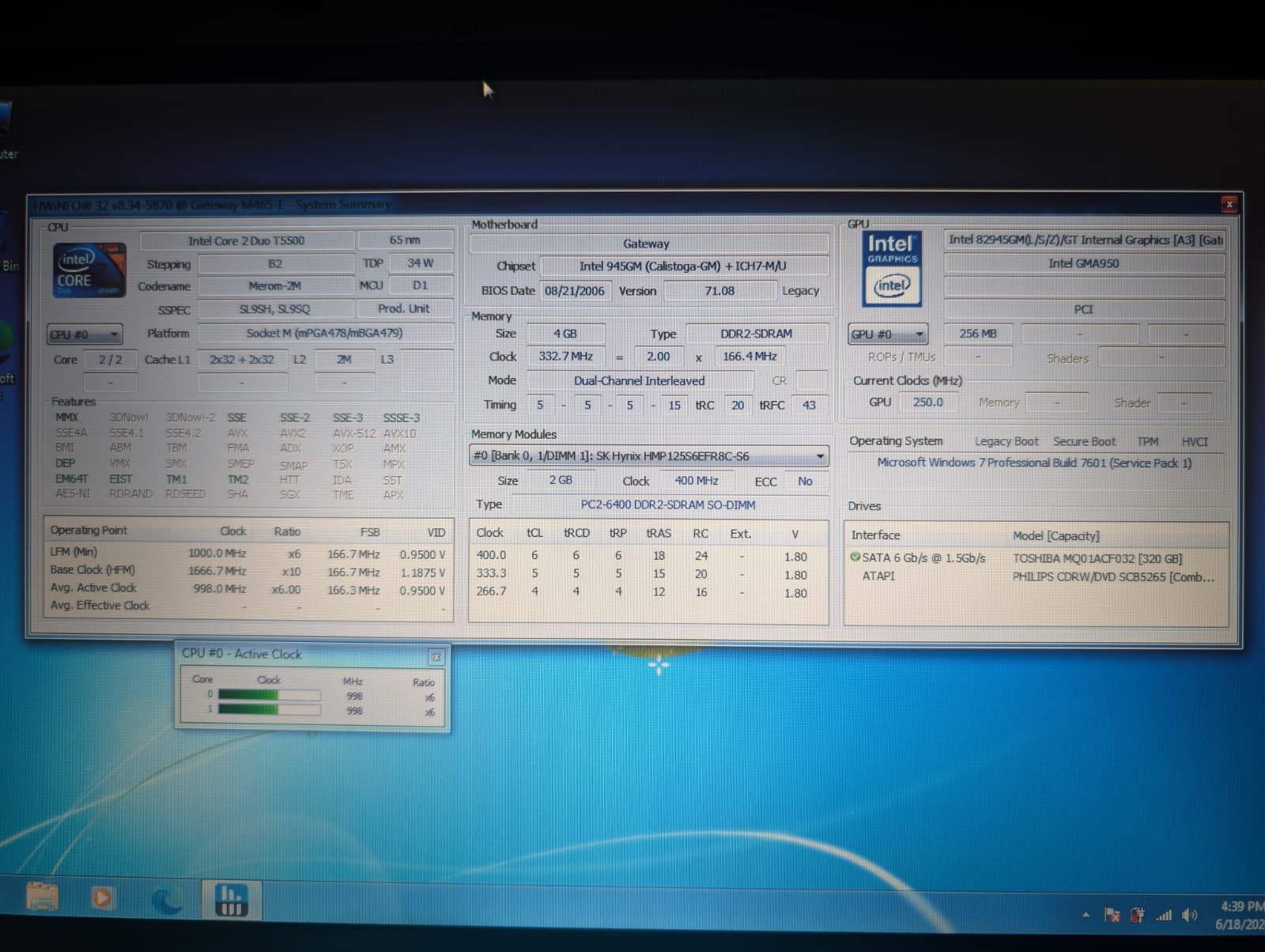Screen dimensions: 1265x952
Task: Click the BIOS version 71.08 value
Action: pyautogui.click(x=719, y=290)
